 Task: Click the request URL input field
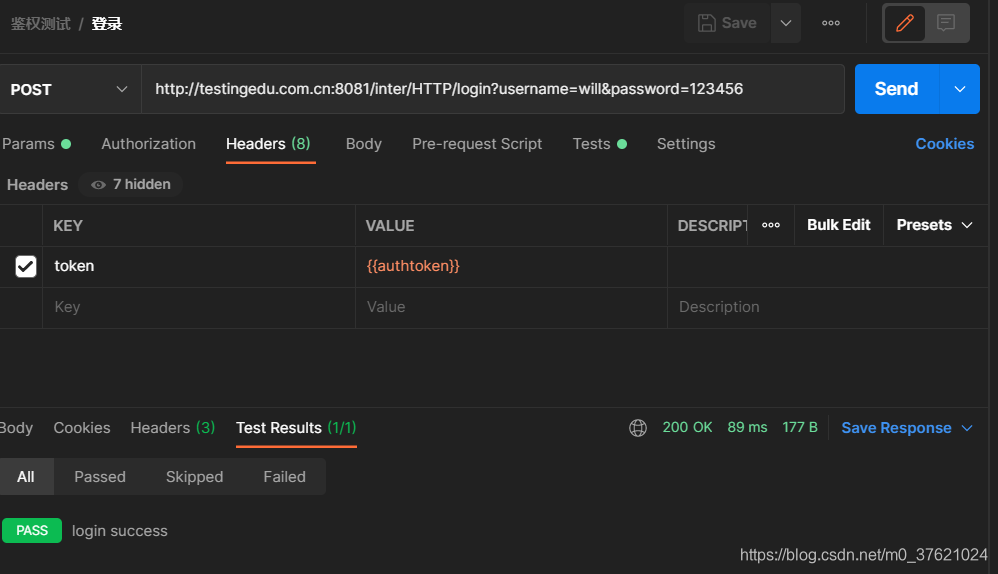tap(493, 89)
